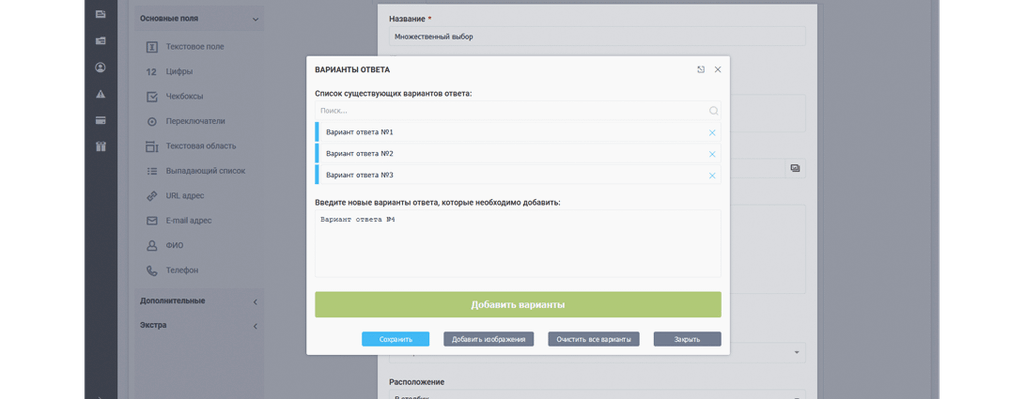The width and height of the screenshot is (1024, 399).
Task: Click the search magnifier icon in dialog
Action: [714, 111]
